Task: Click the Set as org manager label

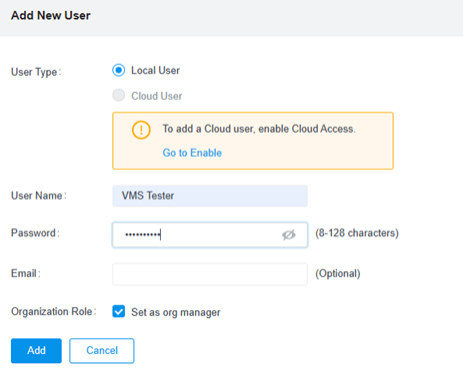Action: click(x=176, y=312)
